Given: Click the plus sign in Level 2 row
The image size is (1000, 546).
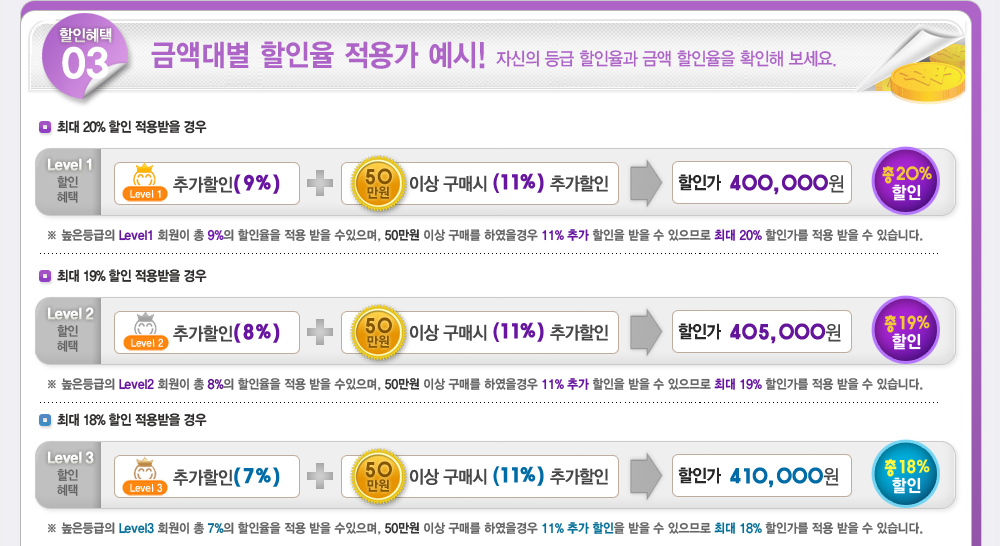Looking at the screenshot, I should click(320, 332).
